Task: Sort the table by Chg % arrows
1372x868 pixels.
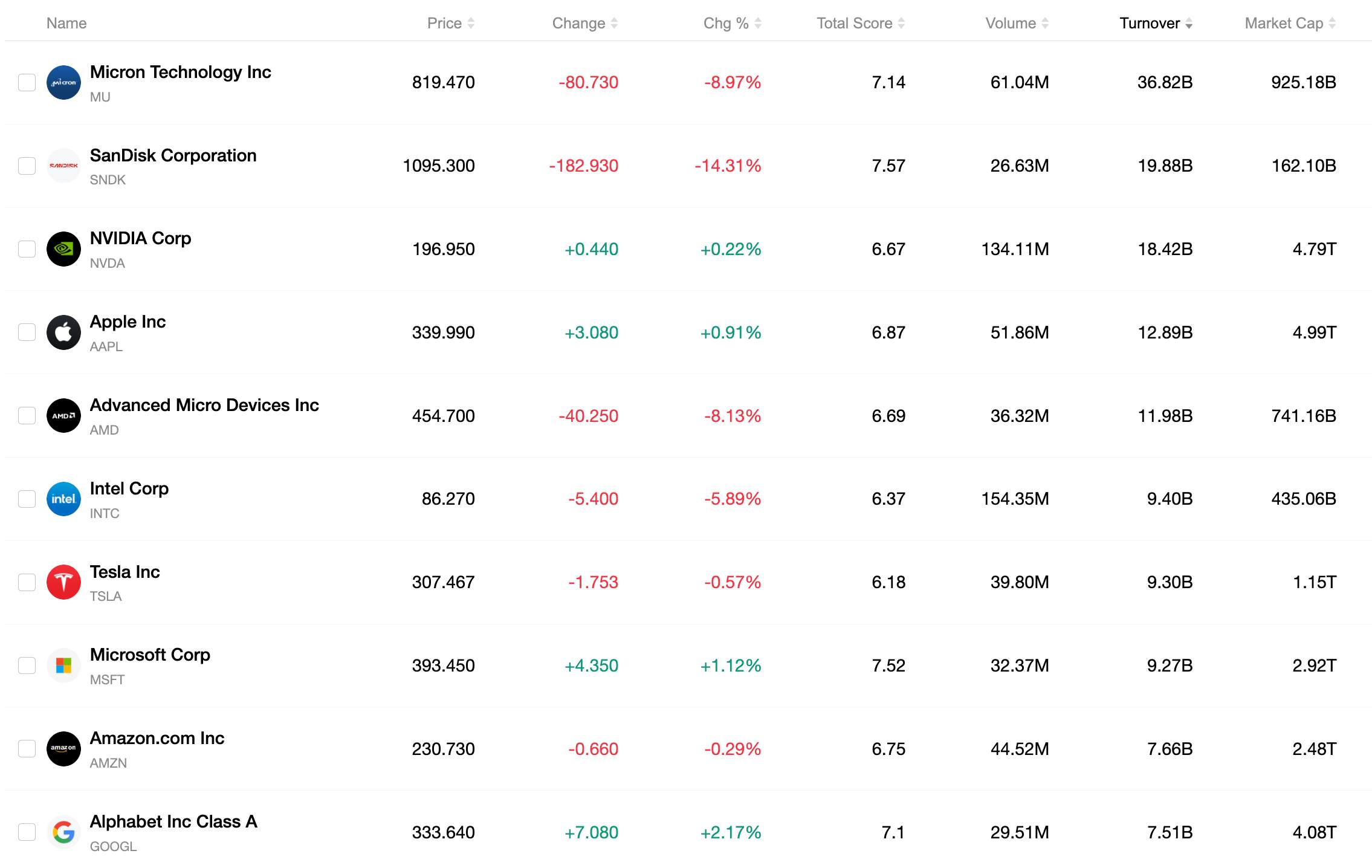Action: coord(758,23)
